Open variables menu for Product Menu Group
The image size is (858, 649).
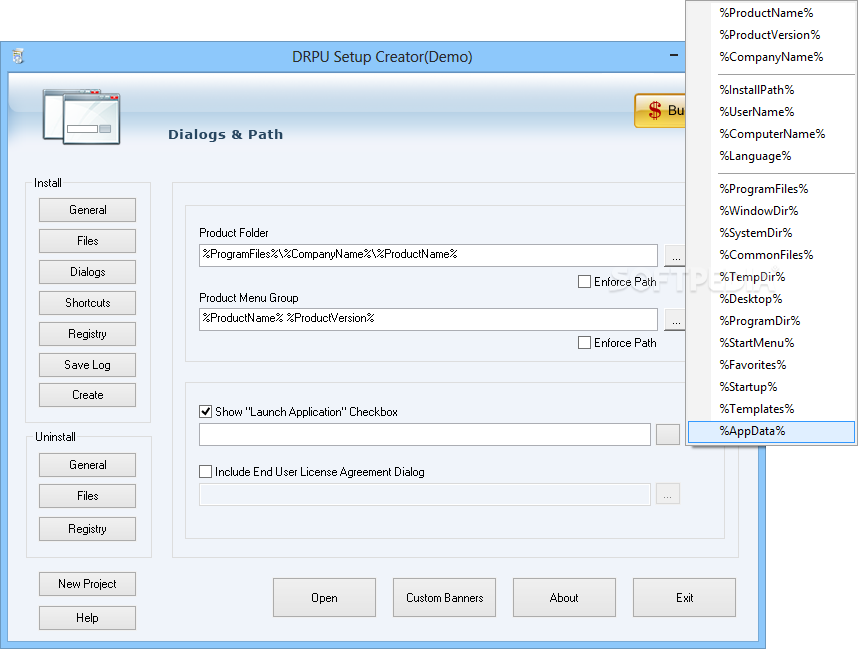click(676, 320)
